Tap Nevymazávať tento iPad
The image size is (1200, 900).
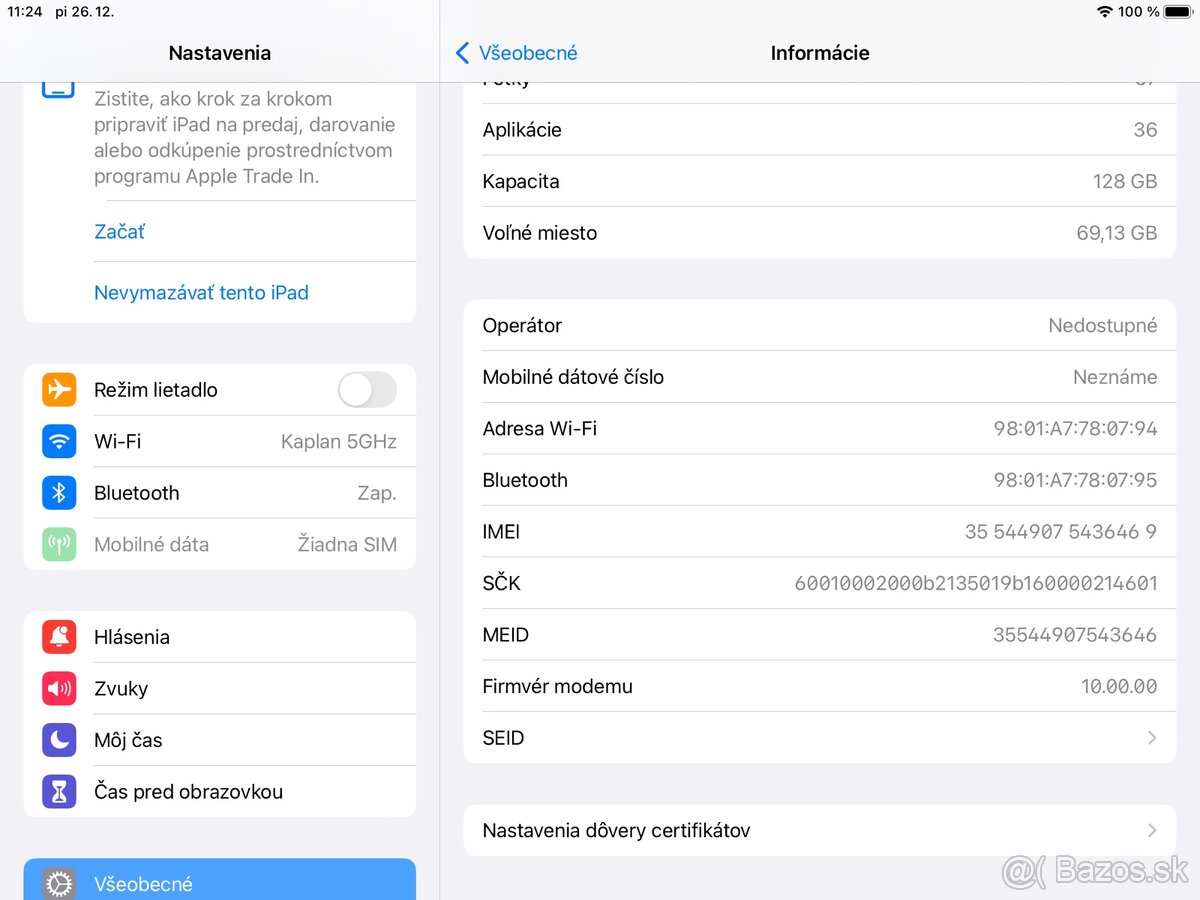coord(201,292)
